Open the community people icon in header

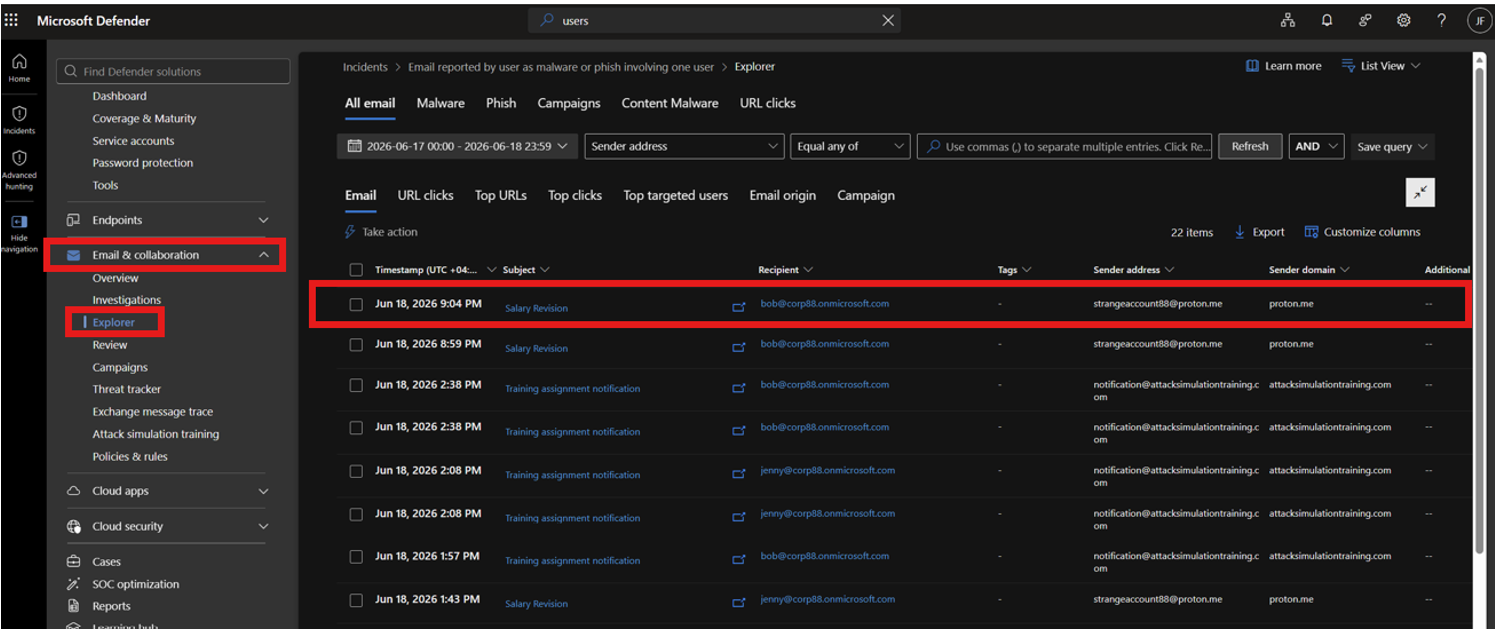[1365, 20]
